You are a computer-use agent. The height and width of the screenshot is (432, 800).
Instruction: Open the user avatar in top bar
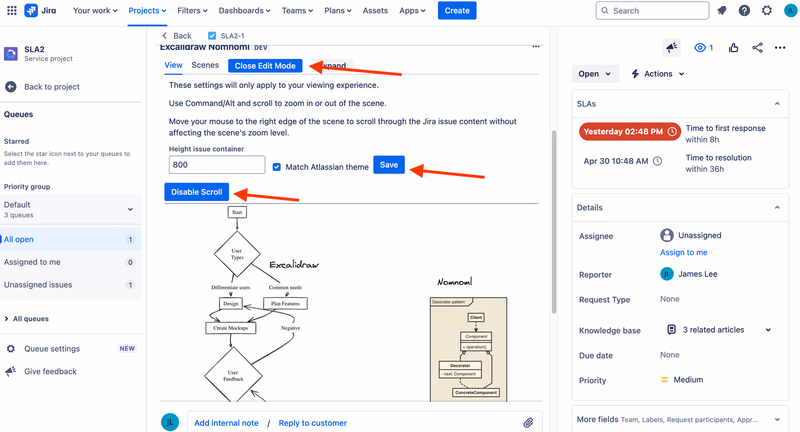[x=791, y=10]
